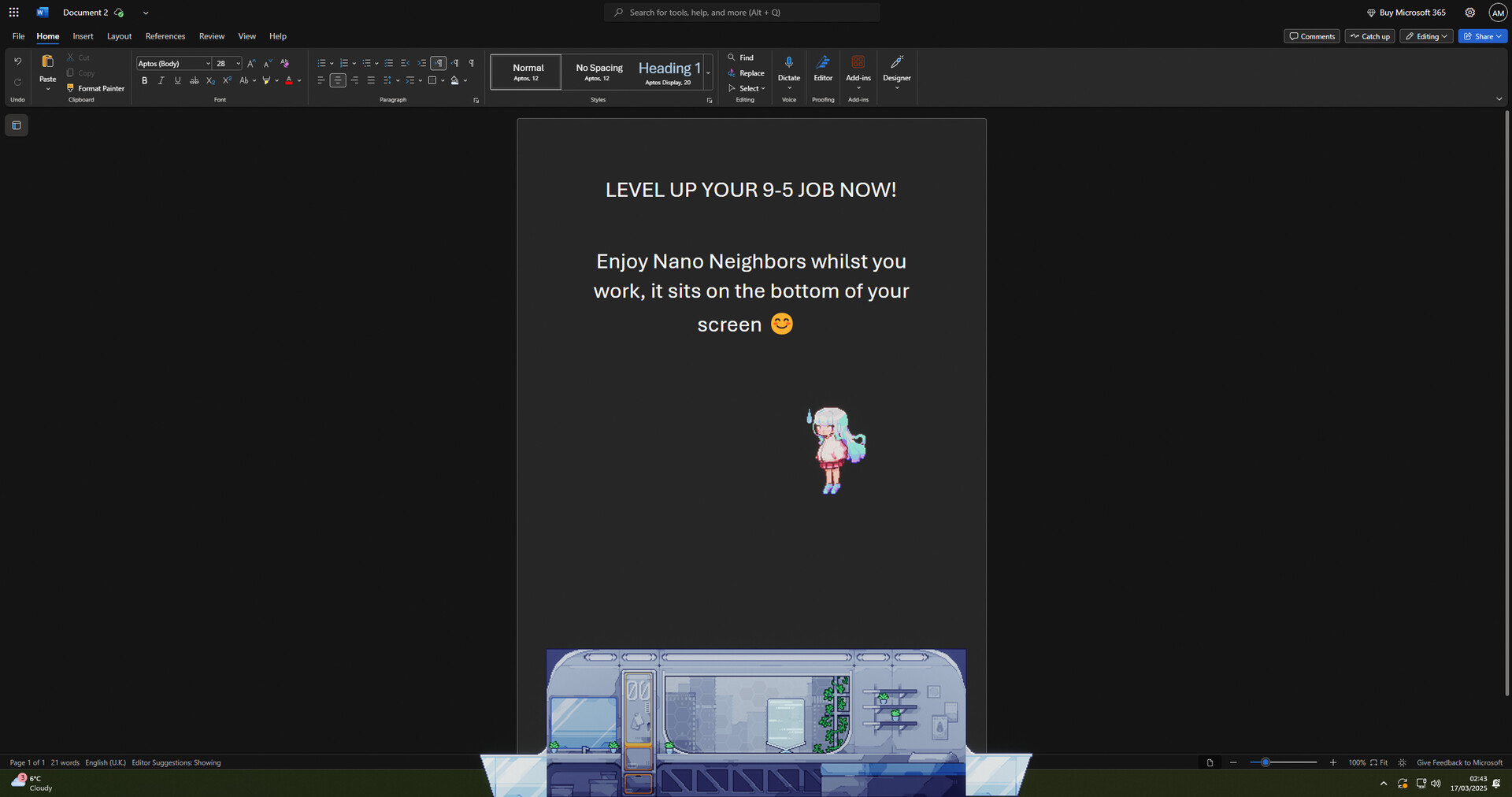Click the Redo arrow icon
The image size is (1512, 797).
(x=17, y=82)
